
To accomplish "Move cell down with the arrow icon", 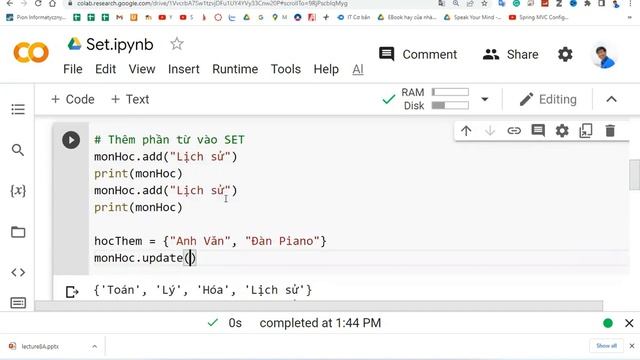I will point(490,131).
